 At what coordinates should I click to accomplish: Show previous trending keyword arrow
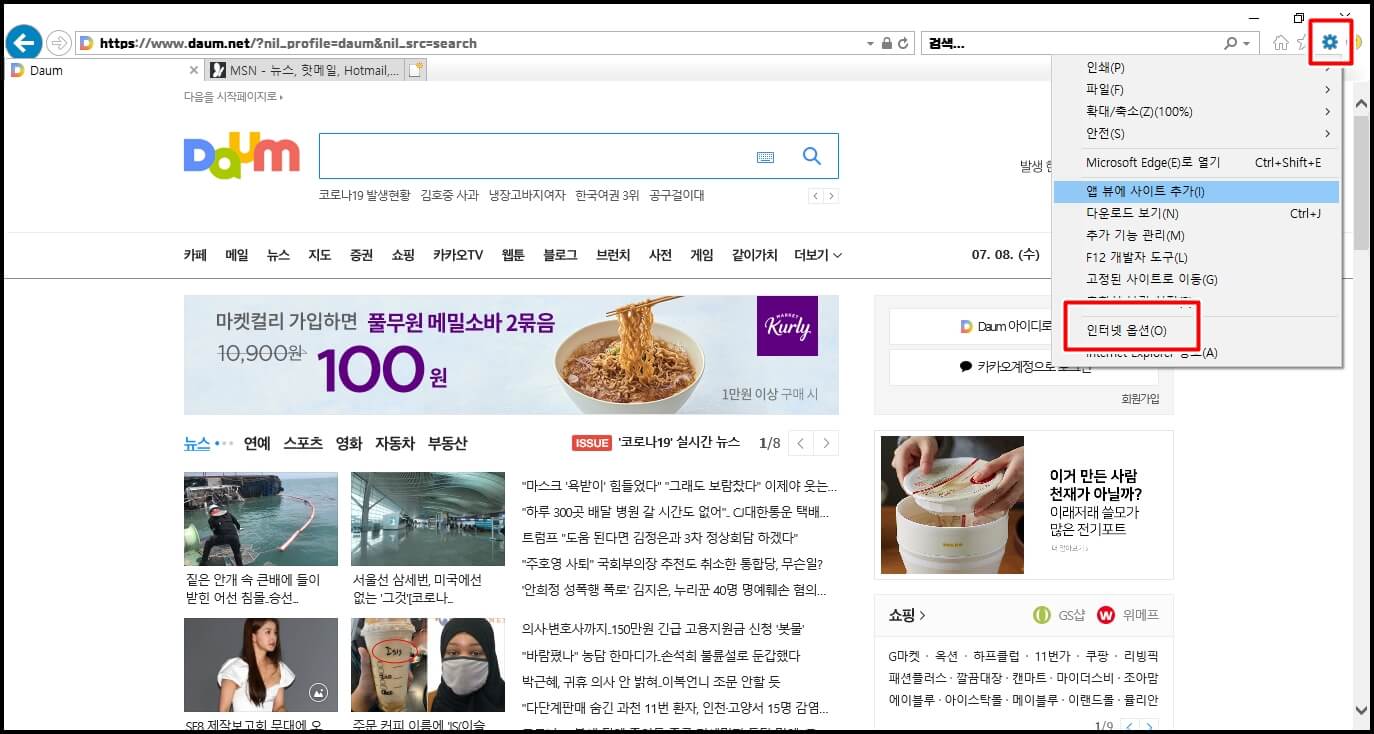816,196
